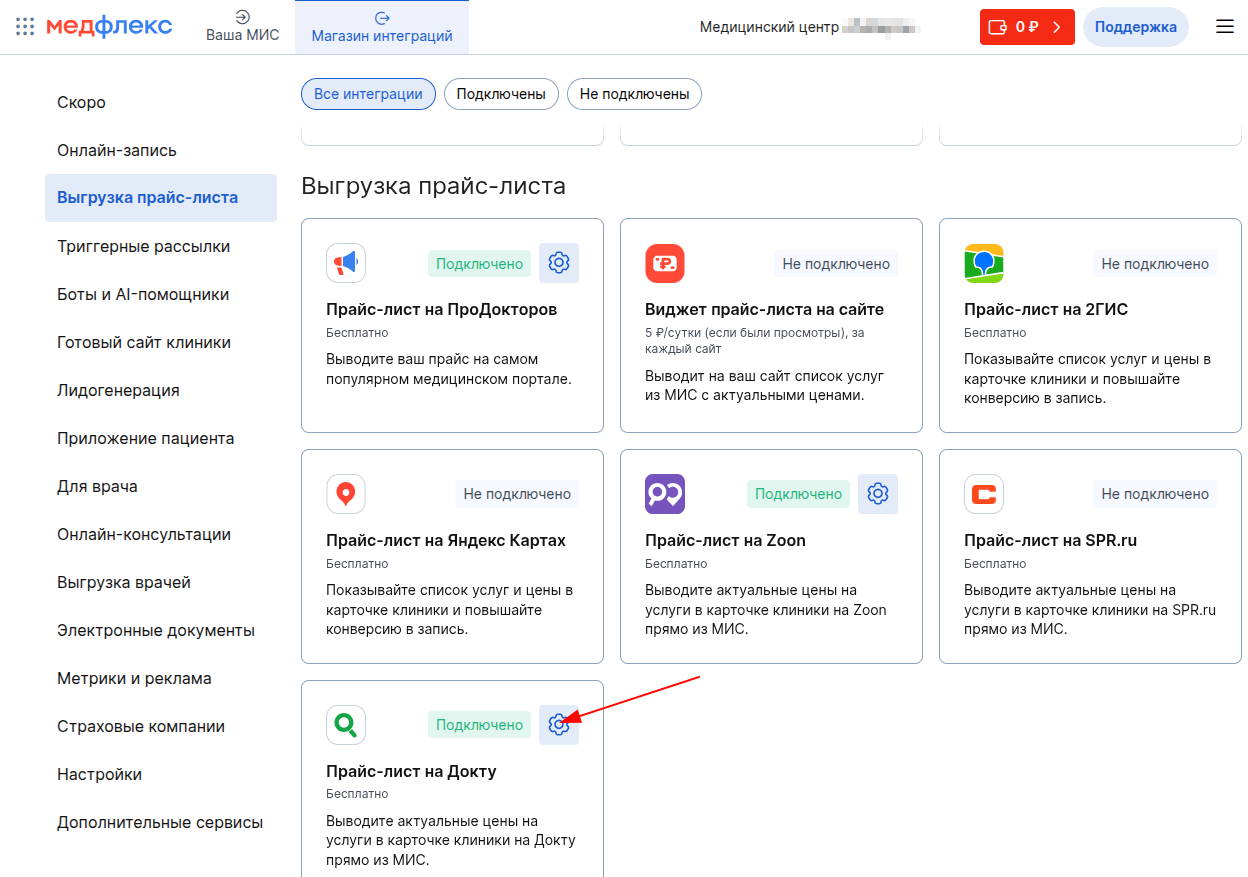Open settings gear for Прайс-лист на Zoon
1248x877 pixels.
[878, 493]
